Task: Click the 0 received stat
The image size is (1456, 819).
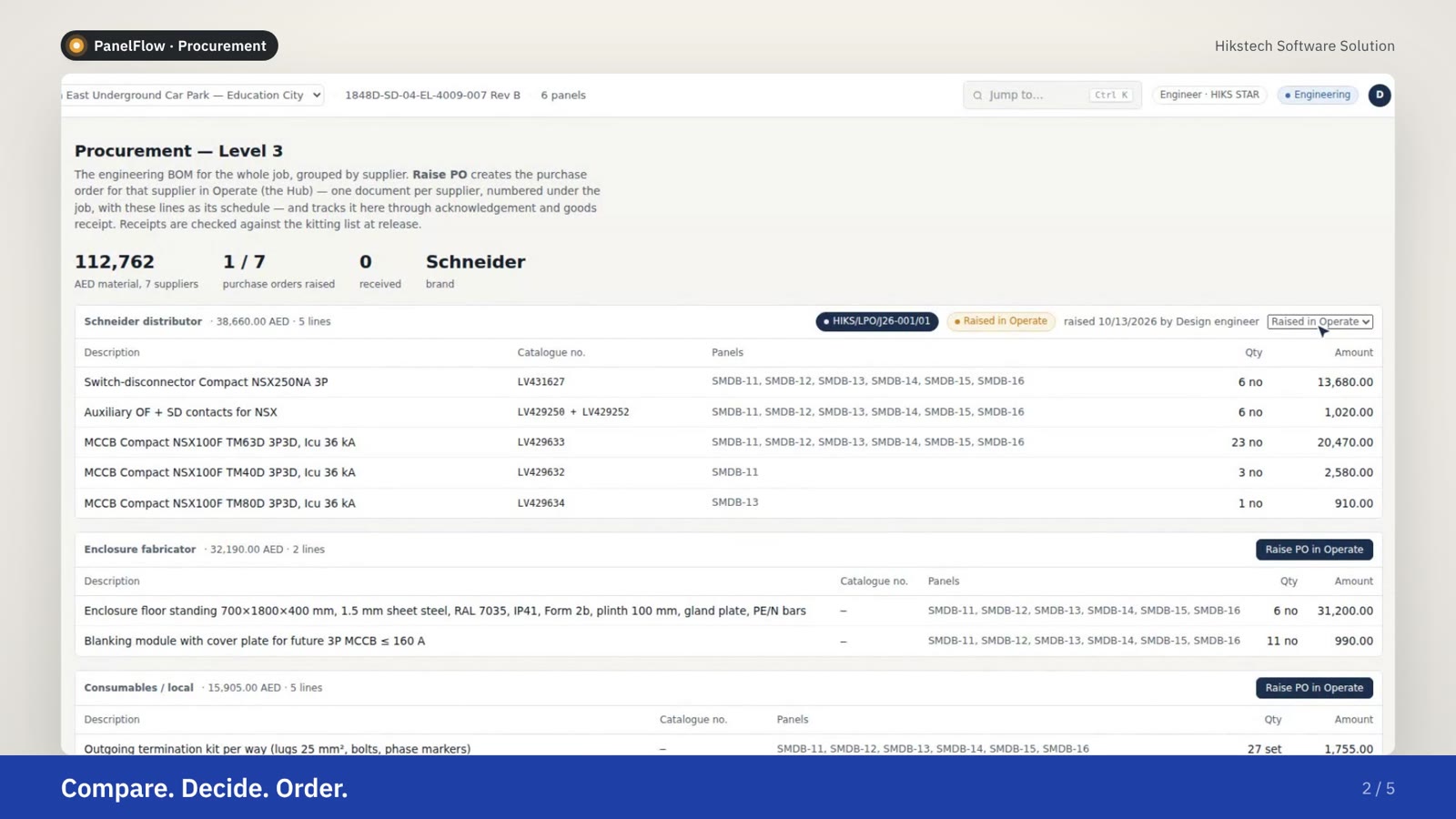Action: (380, 271)
